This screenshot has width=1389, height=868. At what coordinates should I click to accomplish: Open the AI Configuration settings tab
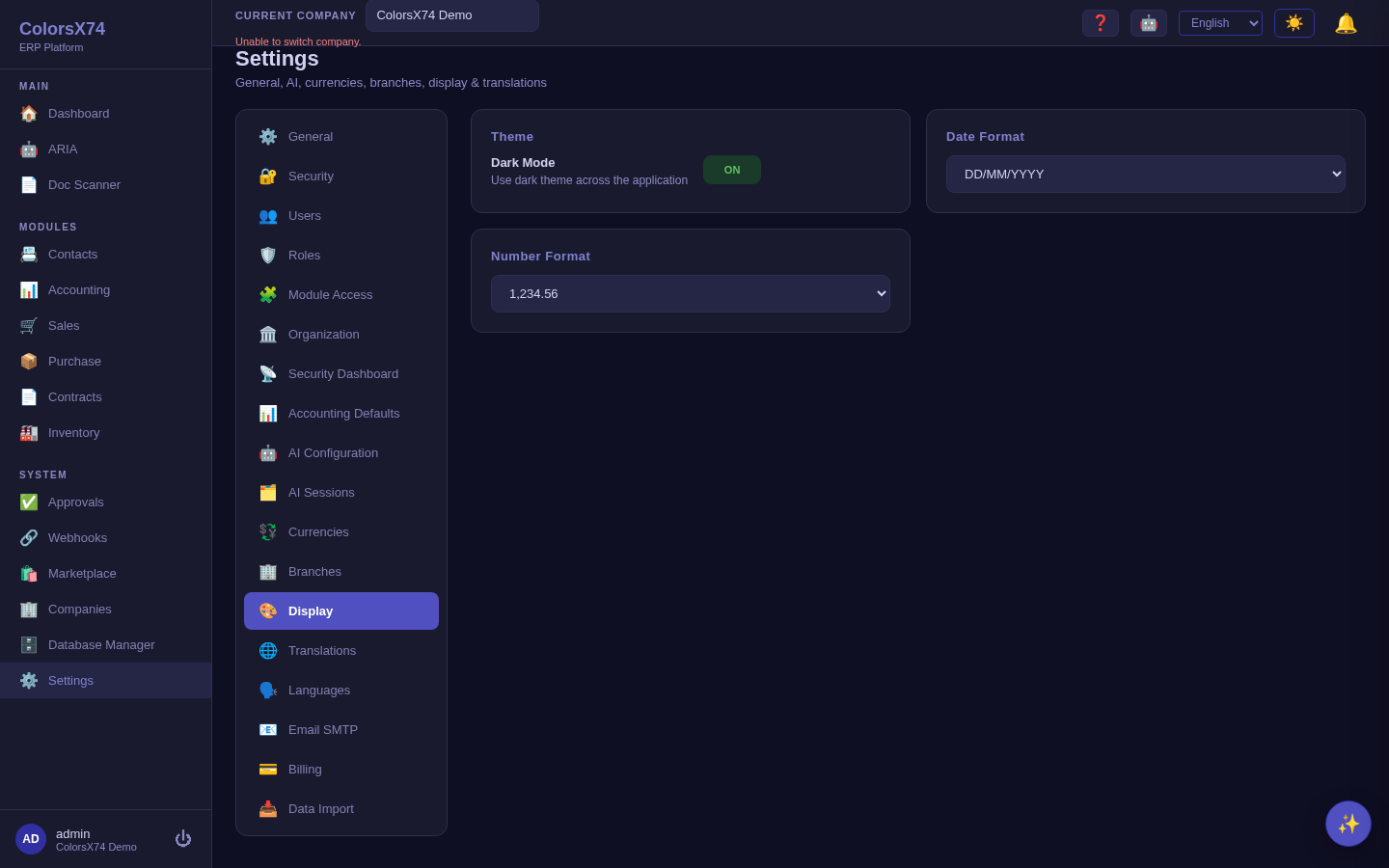[341, 453]
